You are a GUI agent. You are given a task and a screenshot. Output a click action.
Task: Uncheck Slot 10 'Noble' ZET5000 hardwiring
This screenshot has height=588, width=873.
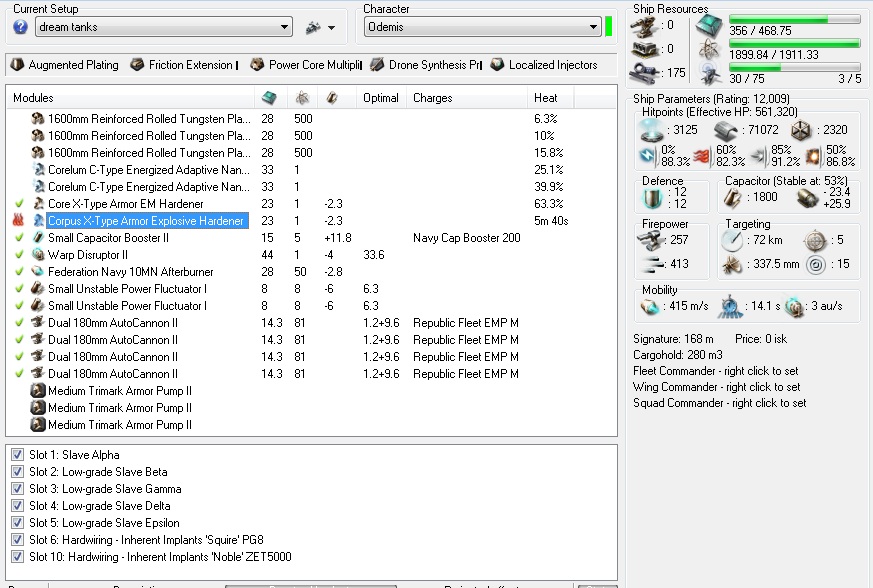pos(17,557)
